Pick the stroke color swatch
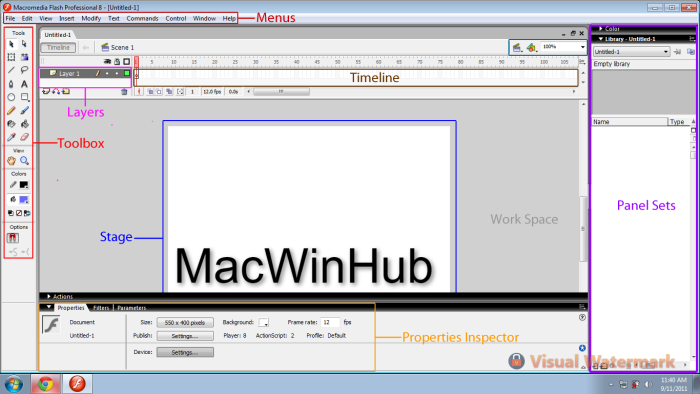This screenshot has height=394, width=700. point(24,185)
